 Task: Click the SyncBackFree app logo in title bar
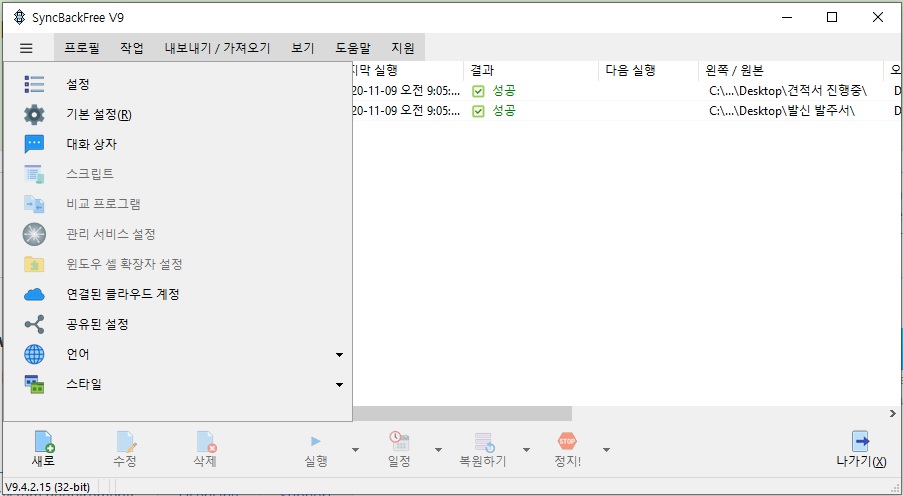pyautogui.click(x=20, y=17)
